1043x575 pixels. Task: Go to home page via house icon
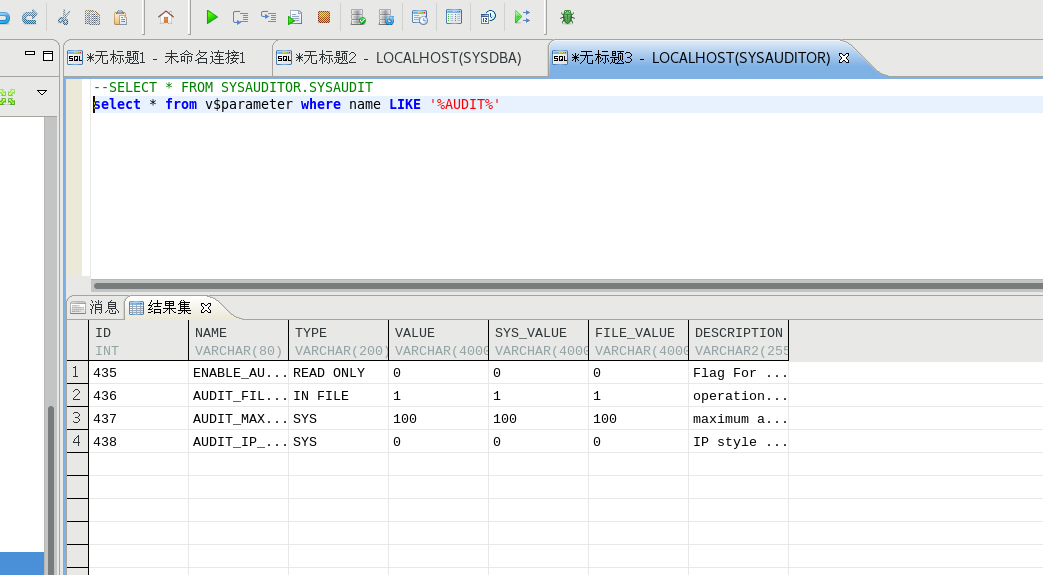click(166, 17)
